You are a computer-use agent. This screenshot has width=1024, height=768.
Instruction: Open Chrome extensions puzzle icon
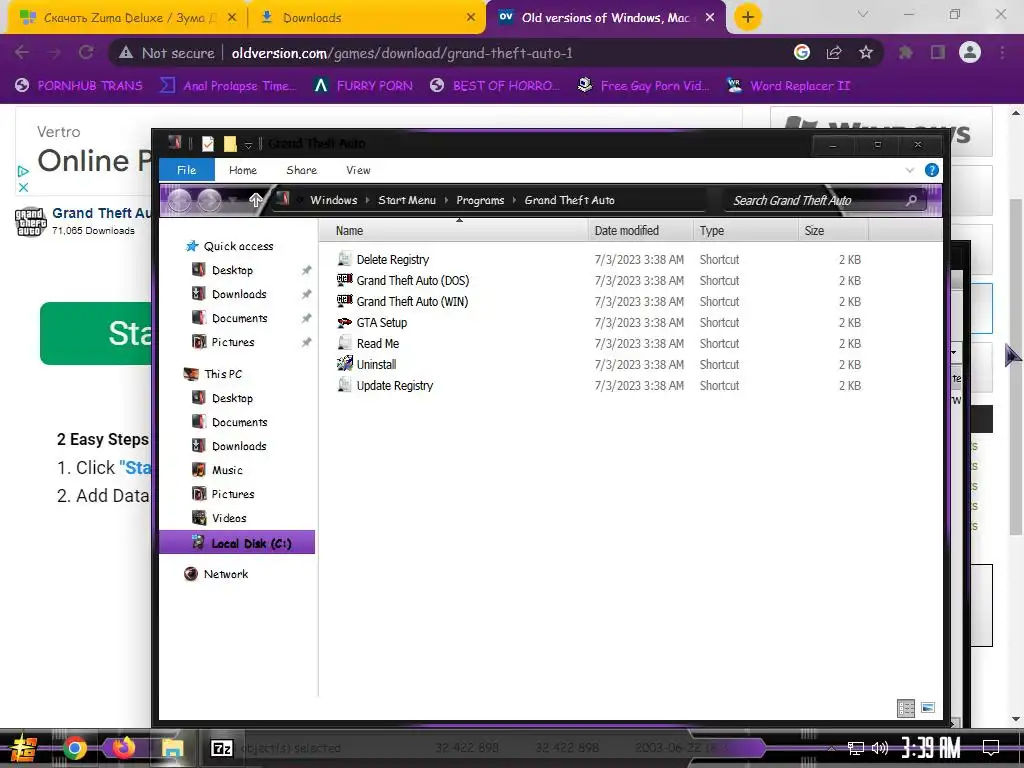click(906, 53)
